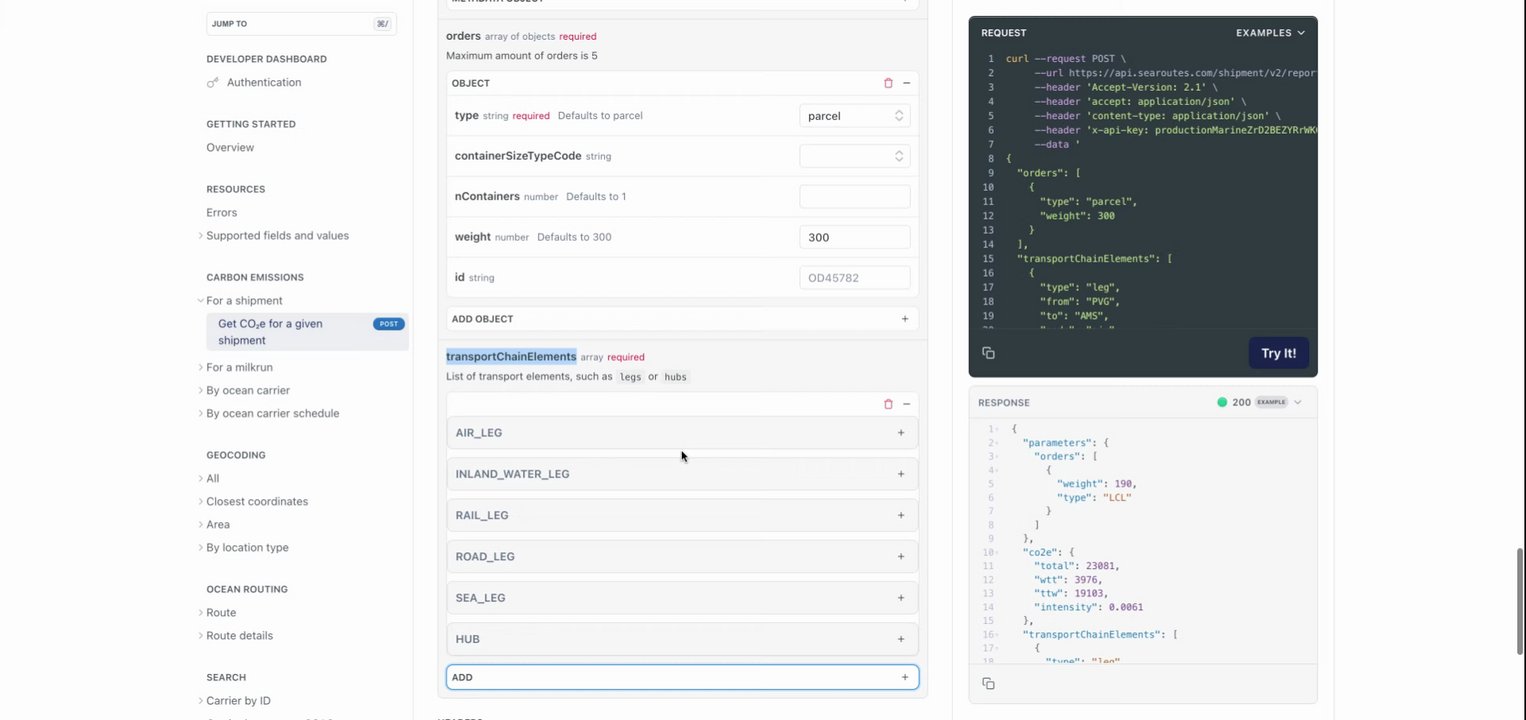Collapse the For a shipment section
Viewport: 1526px width, 720px height.
click(x=244, y=301)
